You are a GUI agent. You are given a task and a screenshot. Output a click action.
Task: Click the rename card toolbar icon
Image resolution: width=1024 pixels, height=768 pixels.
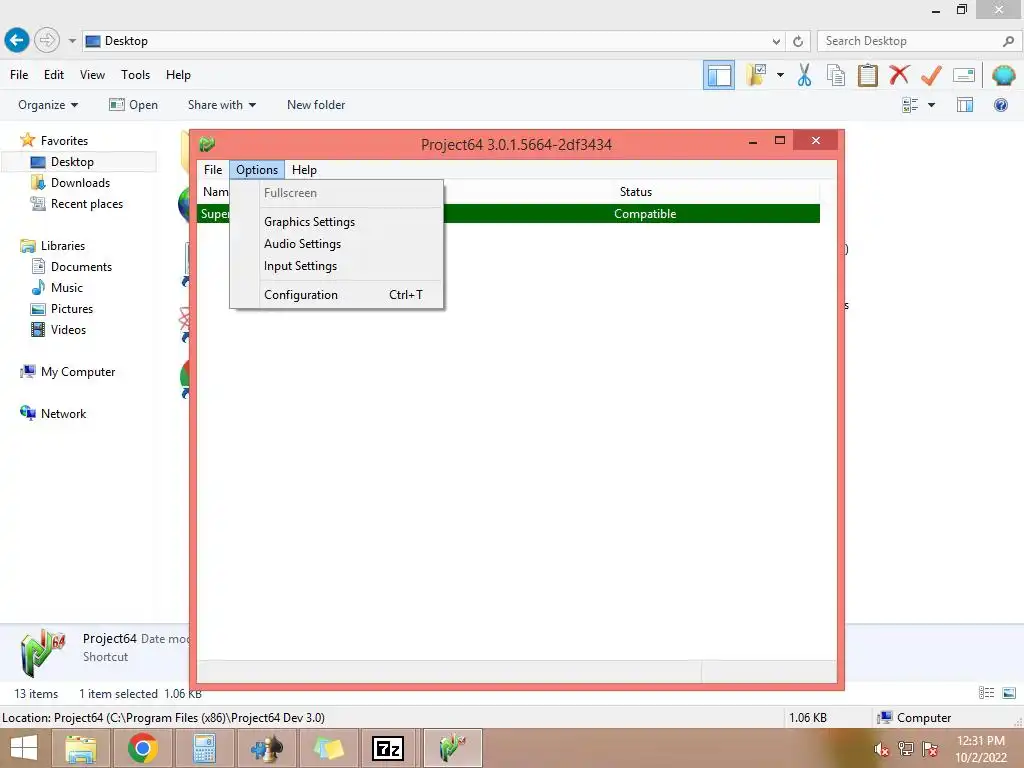coord(963,75)
